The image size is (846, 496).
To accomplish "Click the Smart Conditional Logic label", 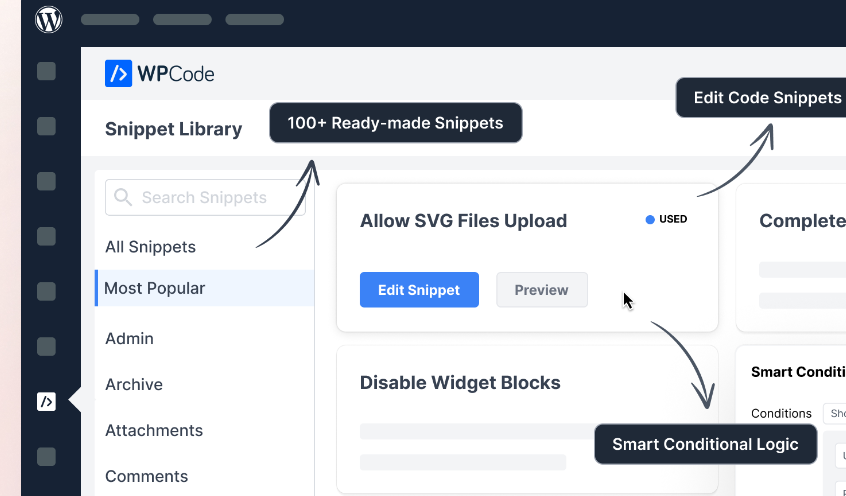I will pos(705,444).
